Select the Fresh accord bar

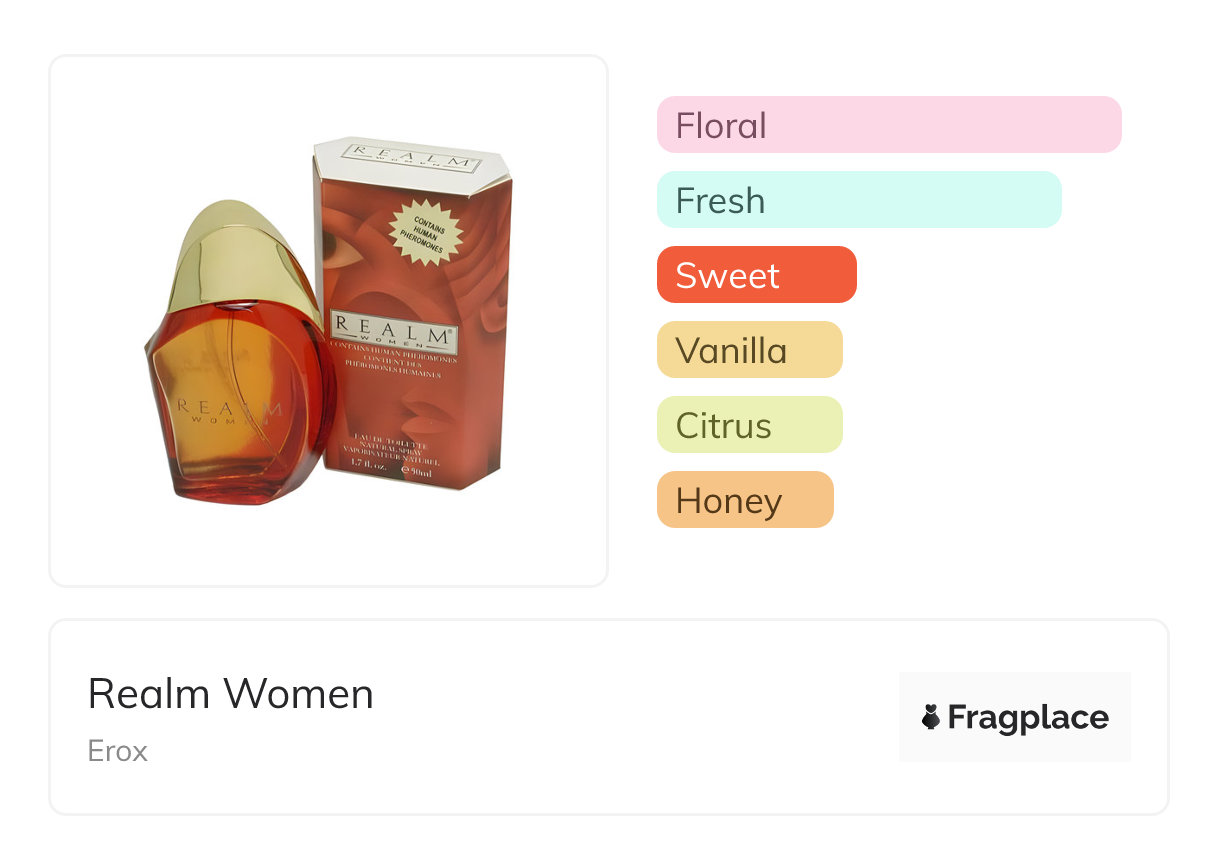tap(858, 200)
